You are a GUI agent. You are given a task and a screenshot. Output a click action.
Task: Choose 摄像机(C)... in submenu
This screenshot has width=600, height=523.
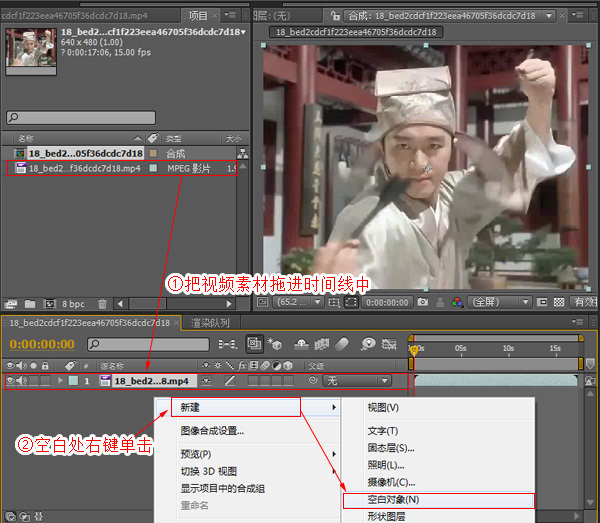pyautogui.click(x=391, y=483)
